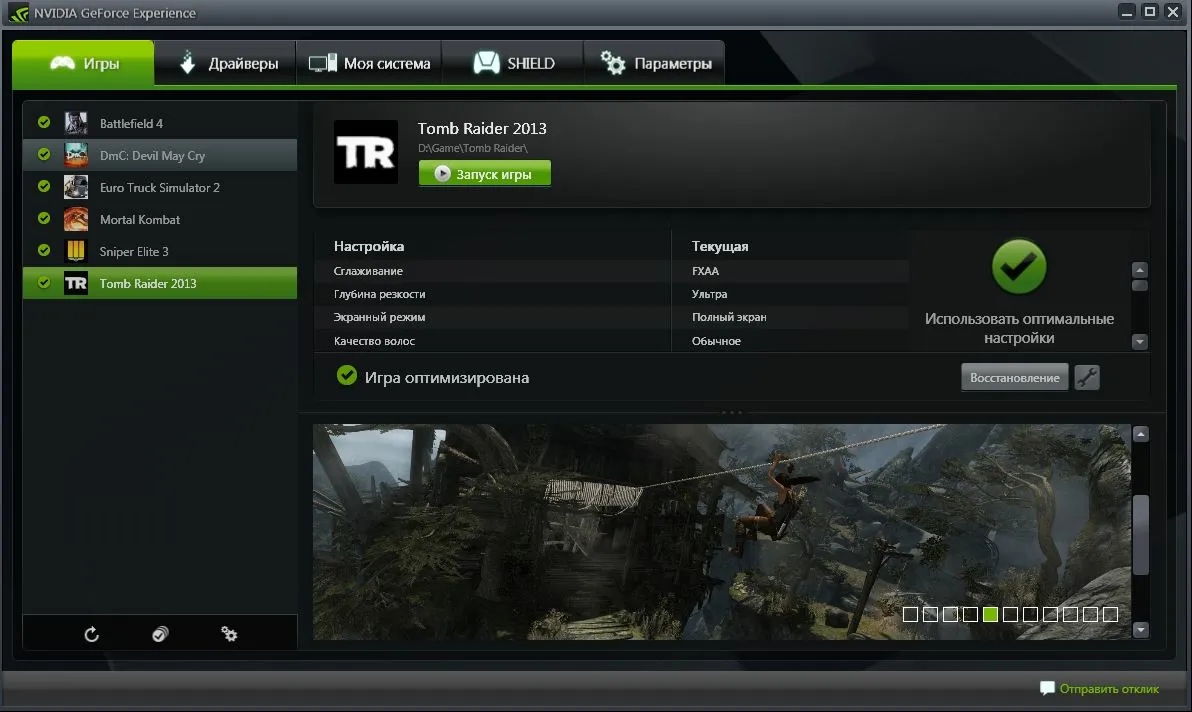Screen dimensions: 1192x712
Task: Click the feedback speech bubble icon
Action: (x=1047, y=688)
